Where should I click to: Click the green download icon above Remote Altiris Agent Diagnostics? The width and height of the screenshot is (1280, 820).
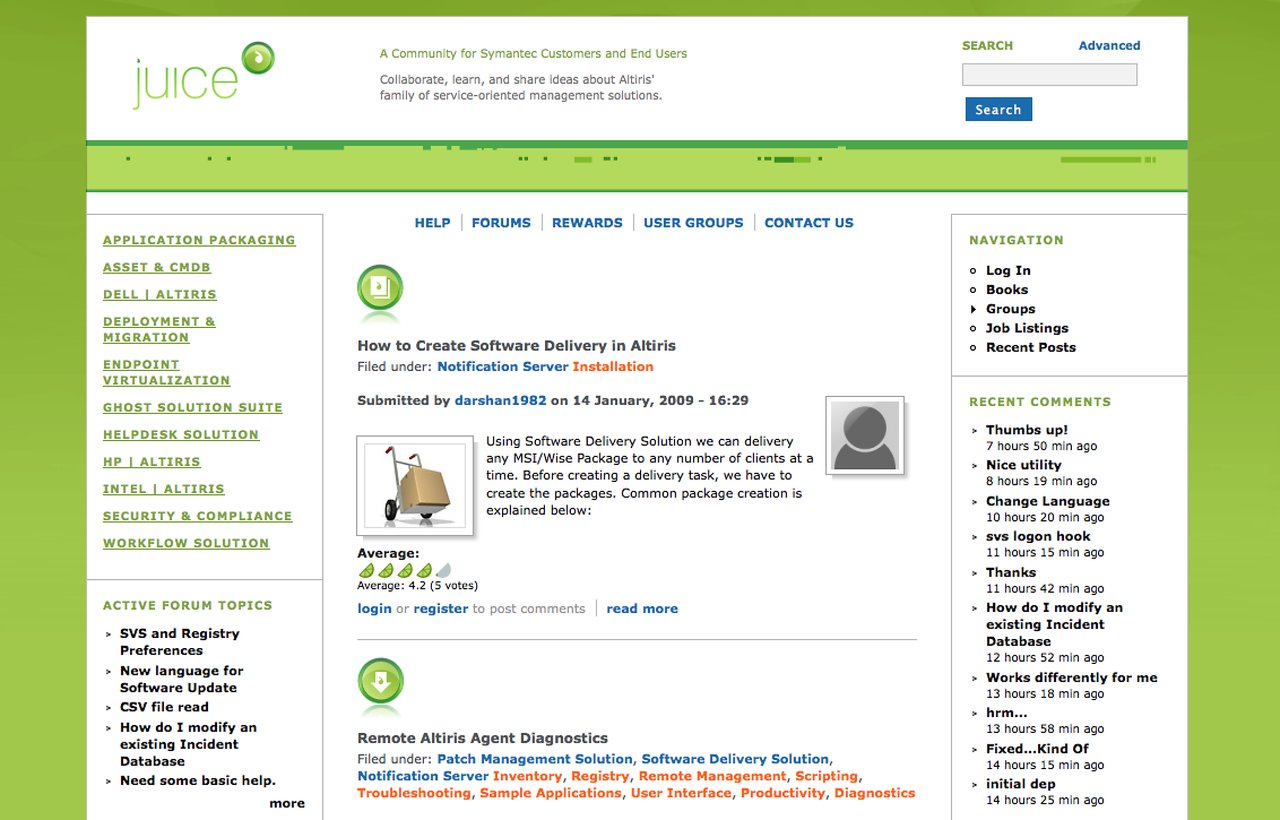coord(379,683)
